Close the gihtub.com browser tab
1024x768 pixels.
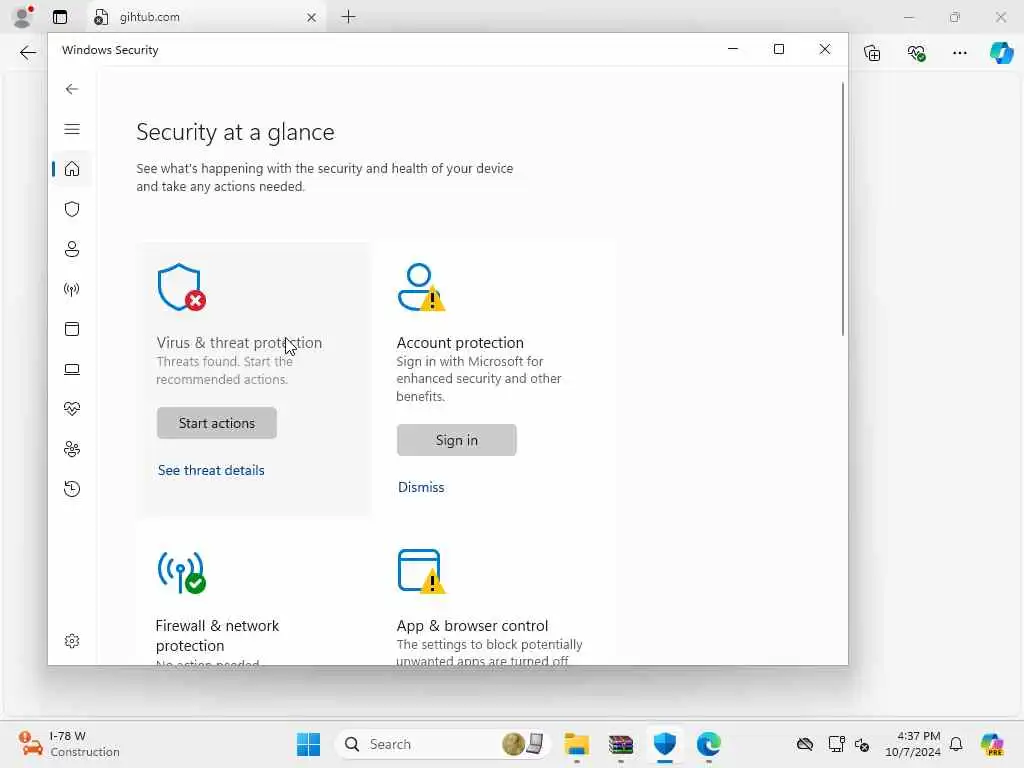(x=312, y=18)
